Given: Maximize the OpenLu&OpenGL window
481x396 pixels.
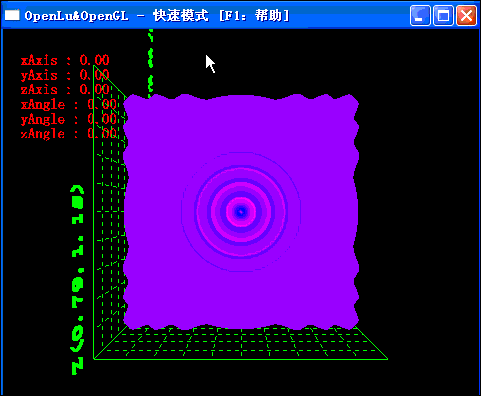Looking at the screenshot, I should [443, 15].
